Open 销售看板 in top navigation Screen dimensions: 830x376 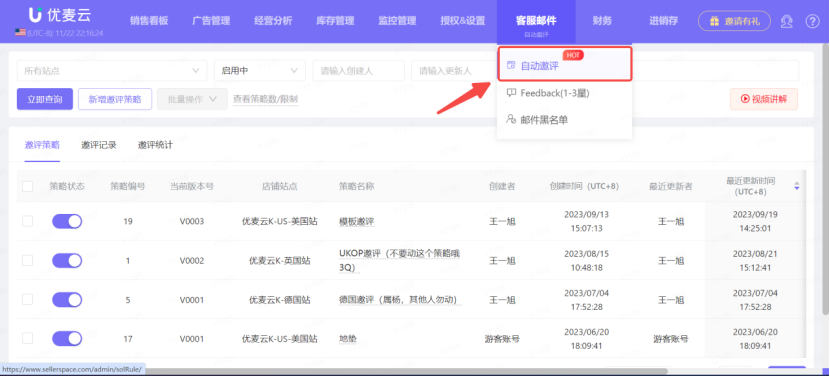(x=149, y=21)
